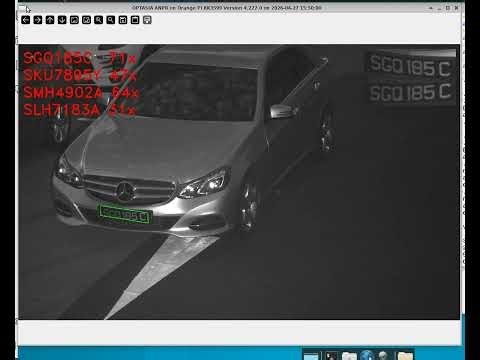Click the window menu icon in title bar
The image size is (480, 360).
(22, 8)
